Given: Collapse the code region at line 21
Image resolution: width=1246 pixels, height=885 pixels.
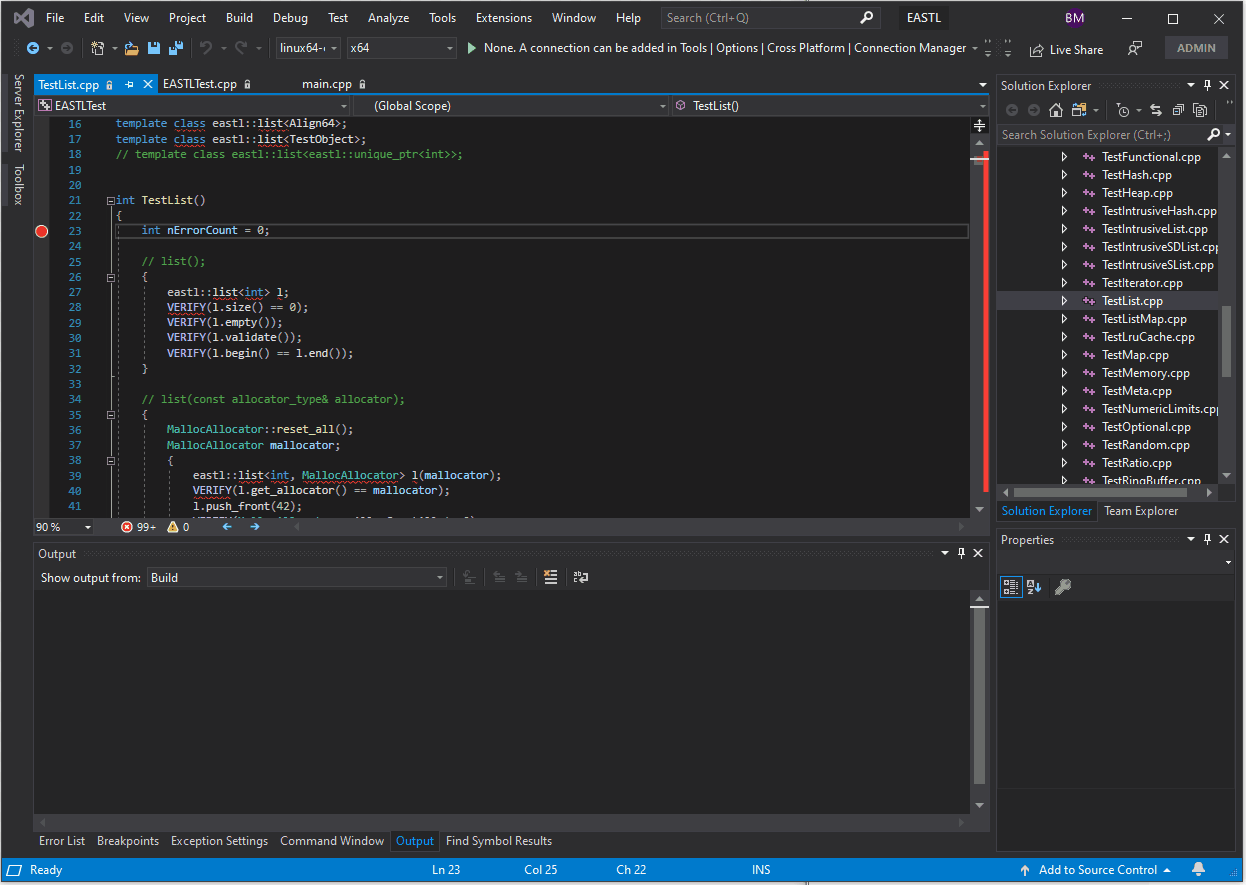Looking at the screenshot, I should pyautogui.click(x=110, y=199).
